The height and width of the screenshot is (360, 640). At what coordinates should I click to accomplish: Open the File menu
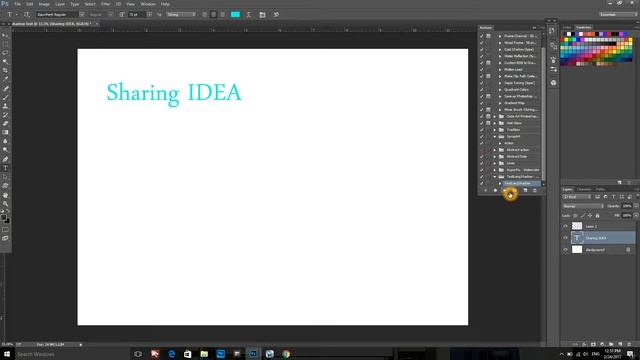(x=18, y=4)
